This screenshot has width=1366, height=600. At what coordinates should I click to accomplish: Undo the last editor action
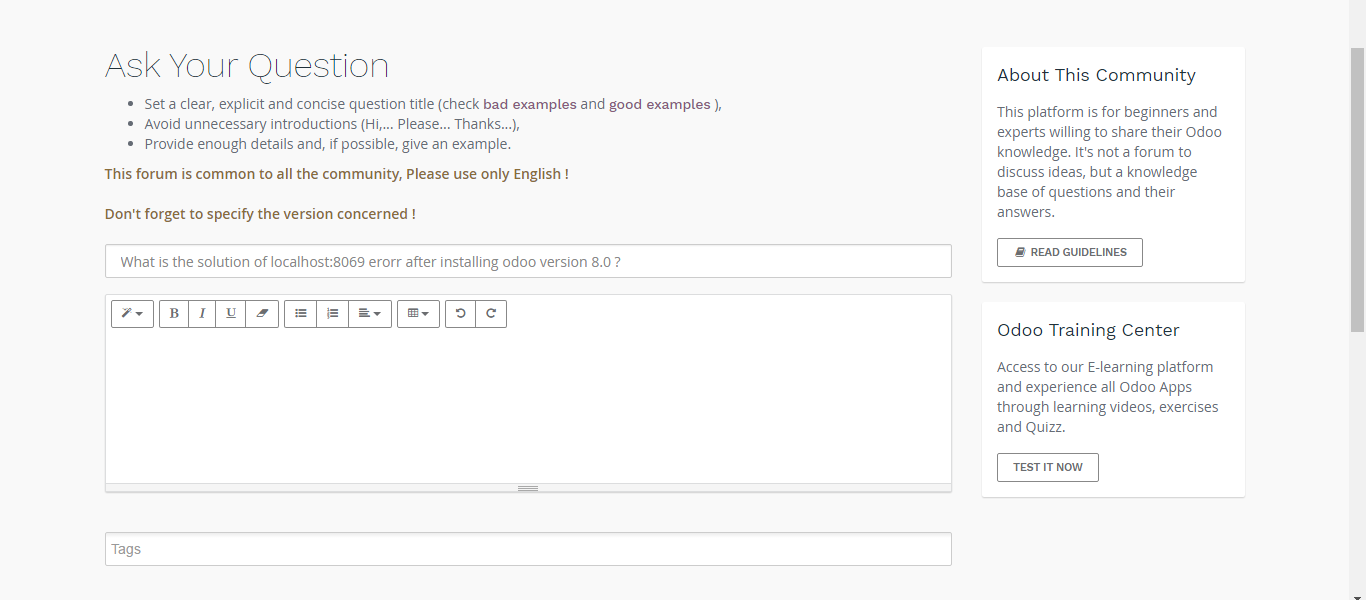pos(461,314)
